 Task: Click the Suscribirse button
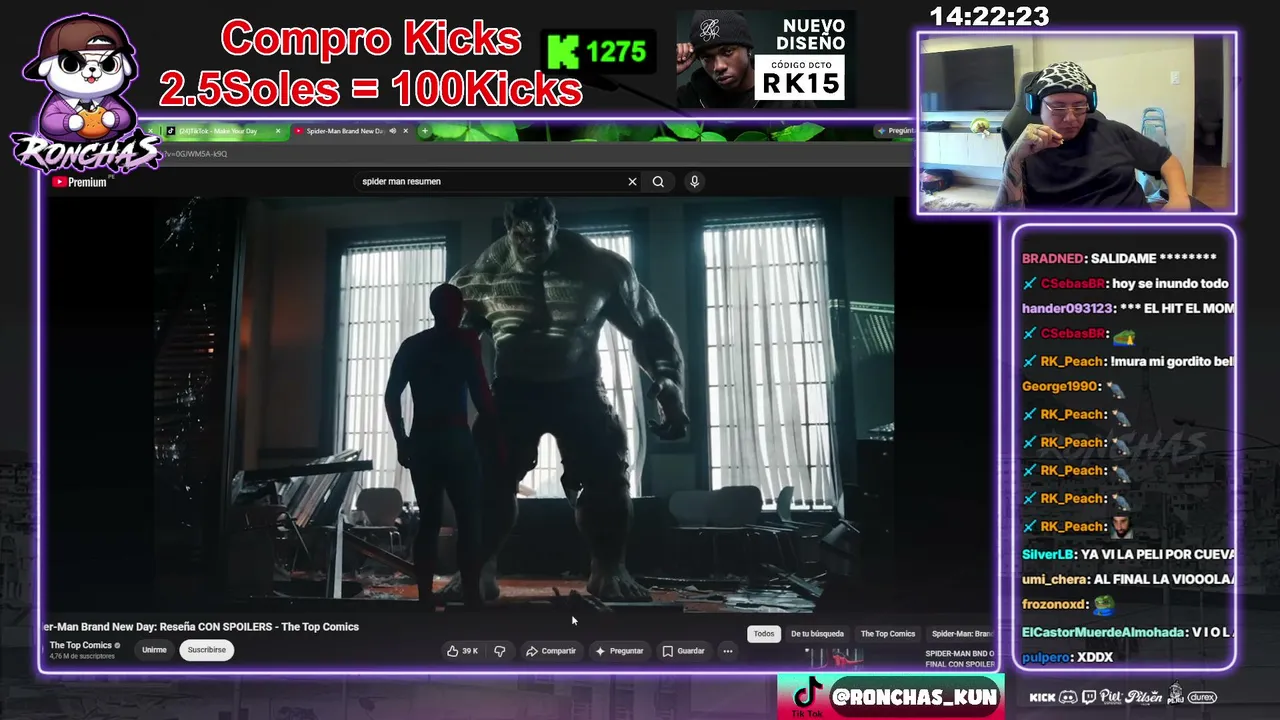coord(207,650)
